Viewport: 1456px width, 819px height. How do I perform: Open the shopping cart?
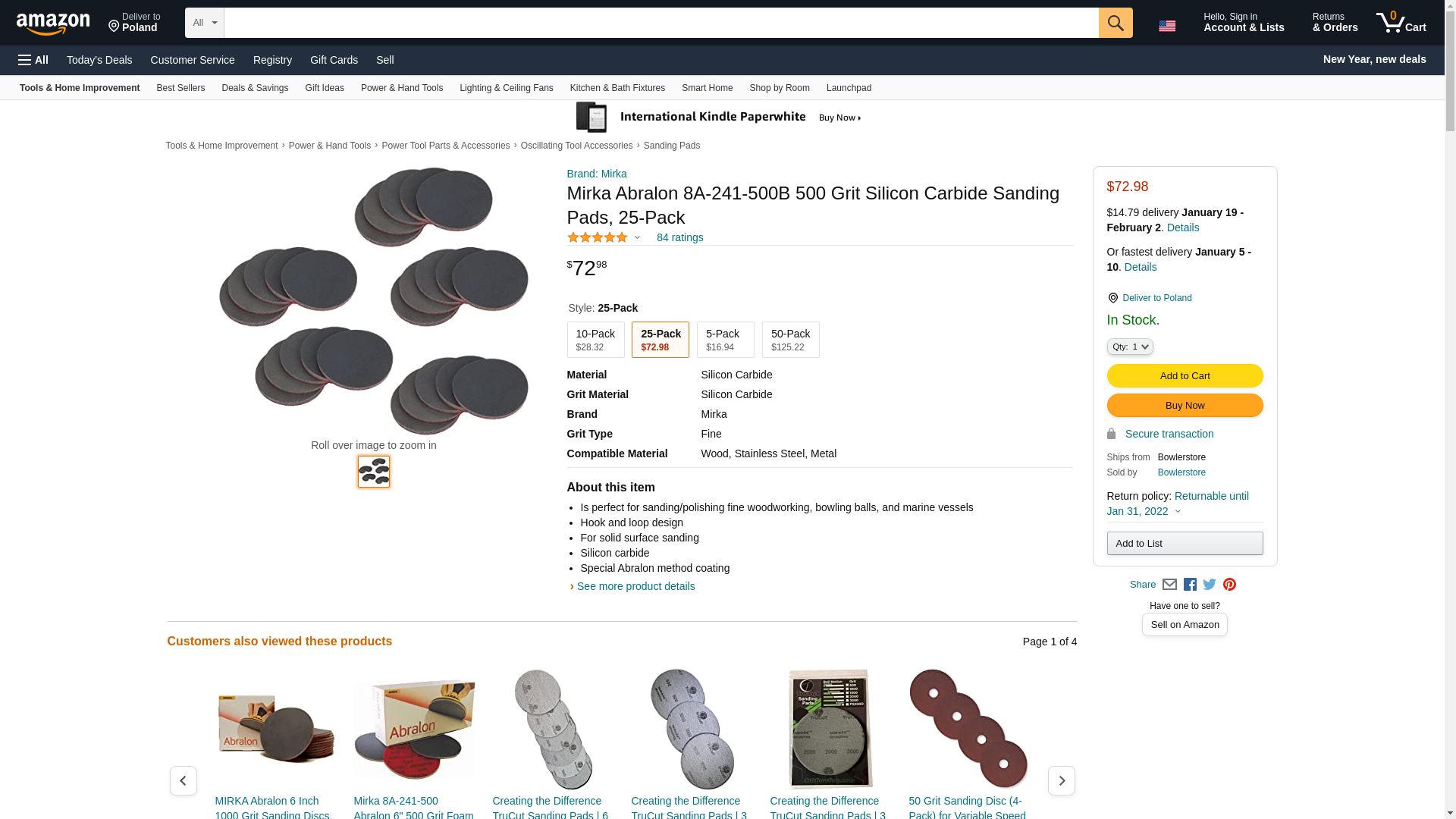[1401, 23]
